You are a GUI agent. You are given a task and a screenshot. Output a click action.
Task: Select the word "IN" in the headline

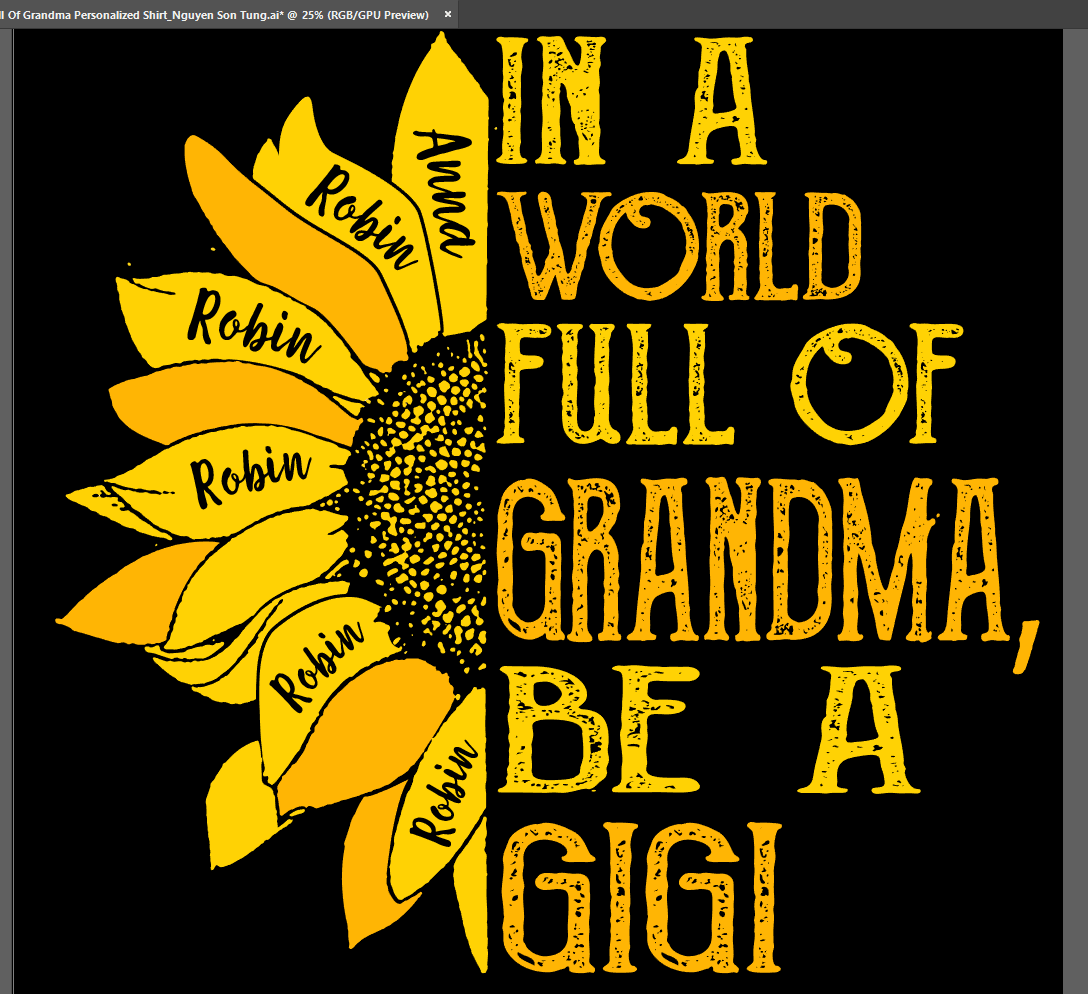tap(553, 100)
